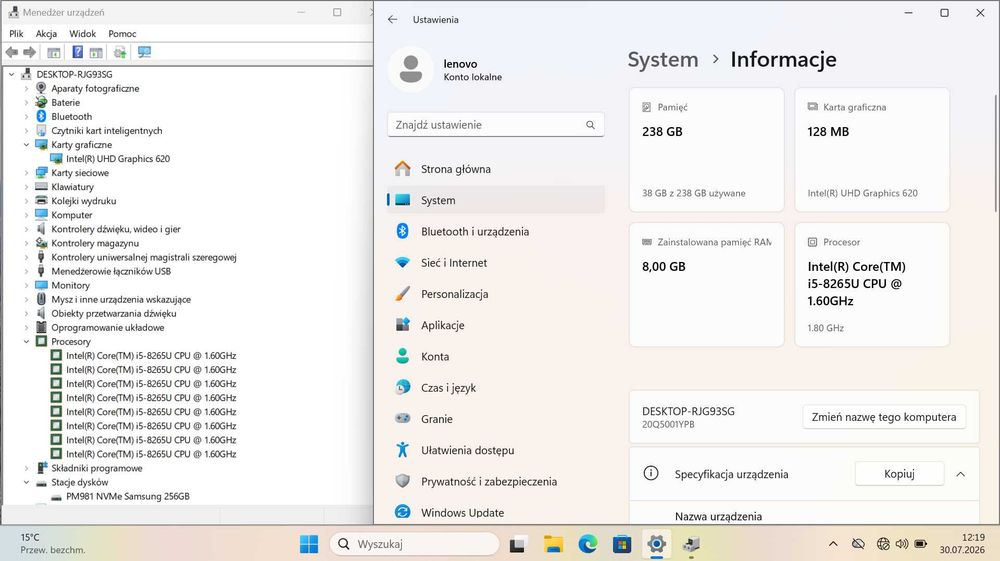Open Ułatwienia dostępu settings
1000x561 pixels.
(x=496, y=450)
